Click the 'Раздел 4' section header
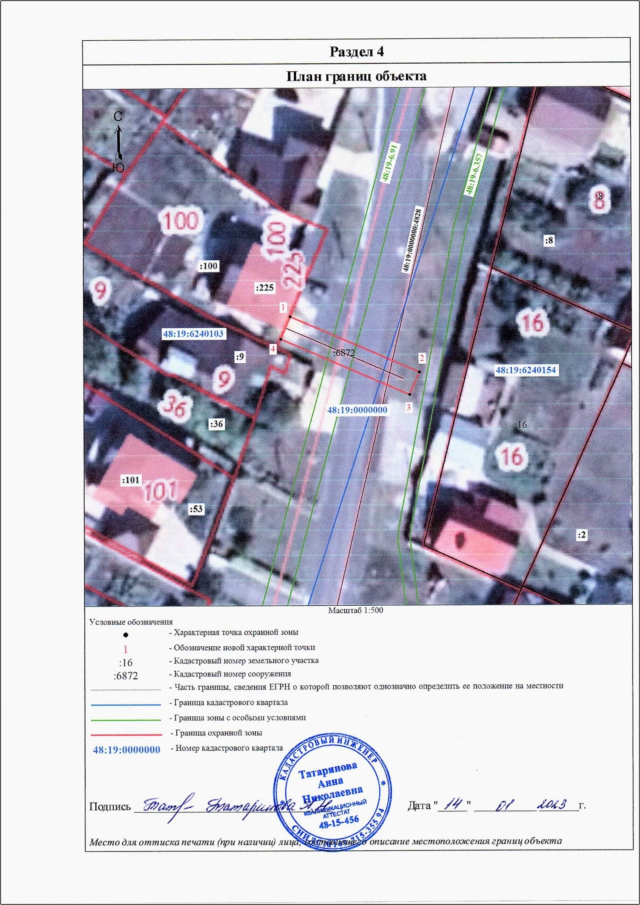 [357, 51]
